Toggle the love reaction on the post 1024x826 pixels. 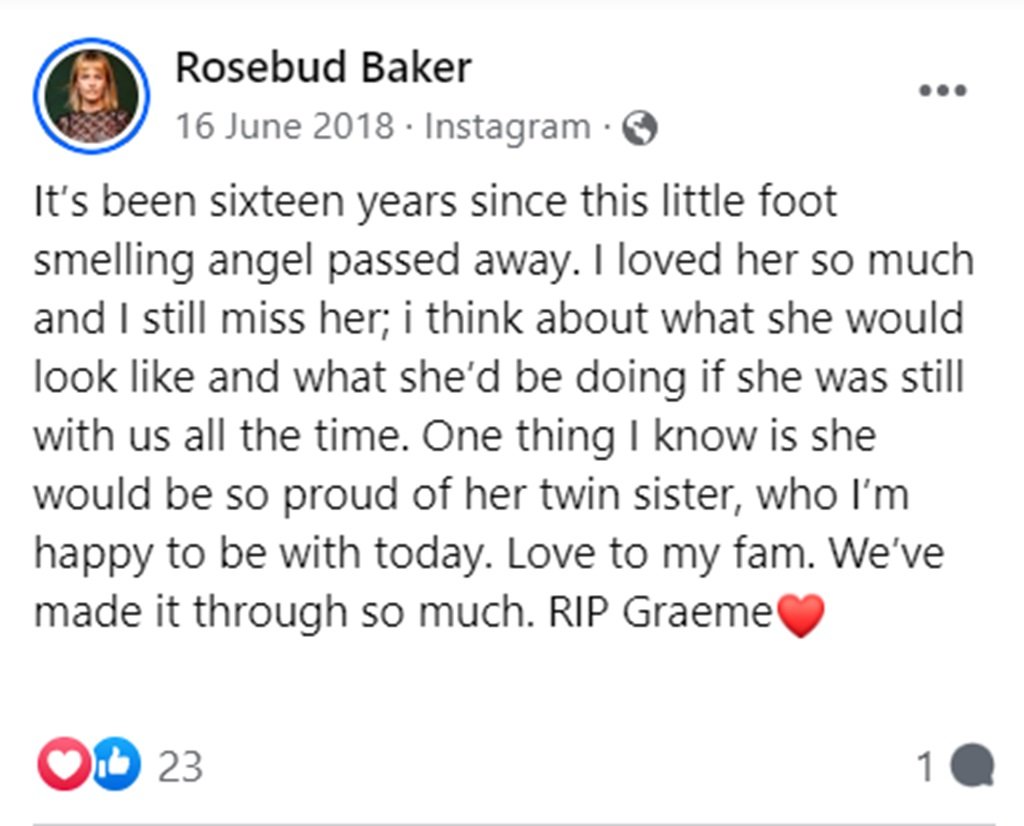click(x=66, y=763)
